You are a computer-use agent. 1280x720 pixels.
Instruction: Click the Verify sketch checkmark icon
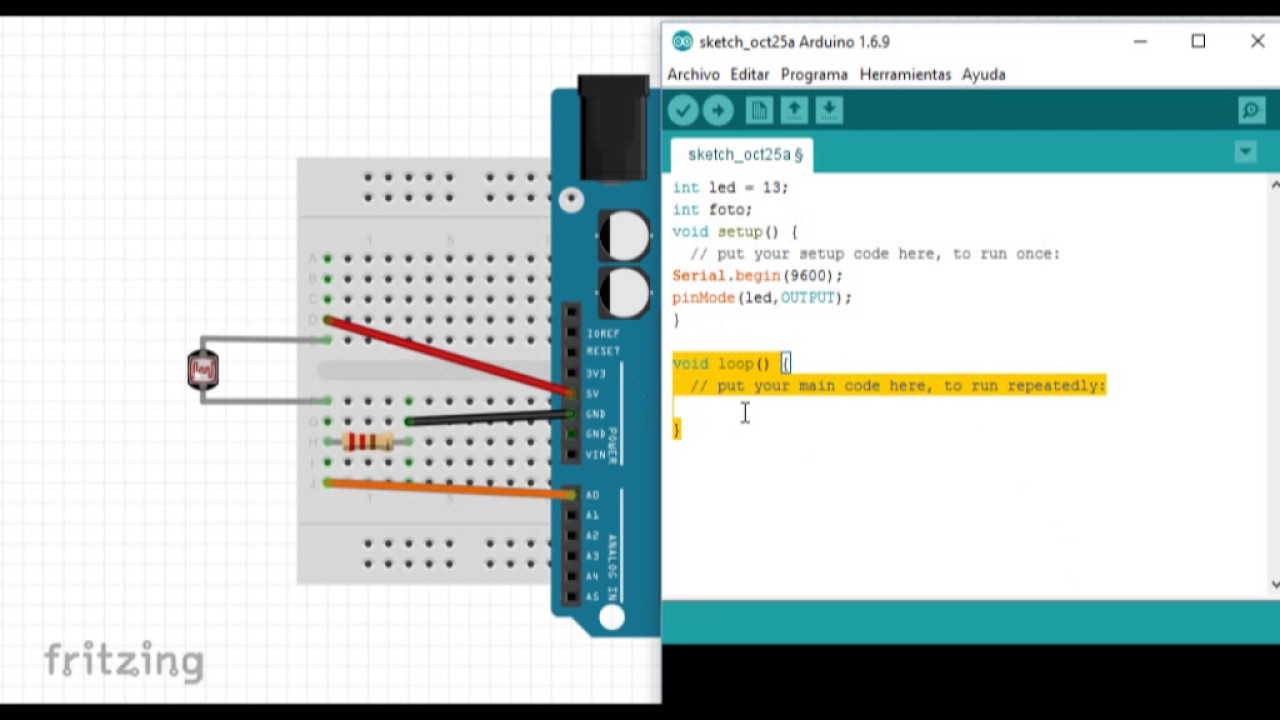683,110
